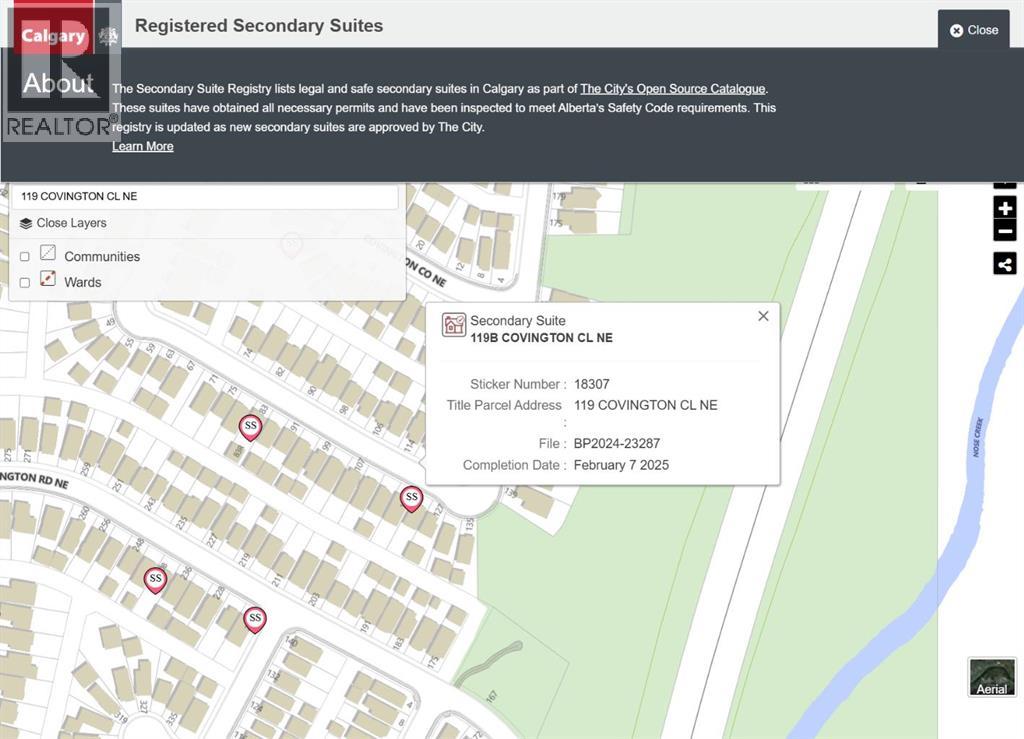The height and width of the screenshot is (739, 1024).
Task: Close the About panel
Action: 974,30
